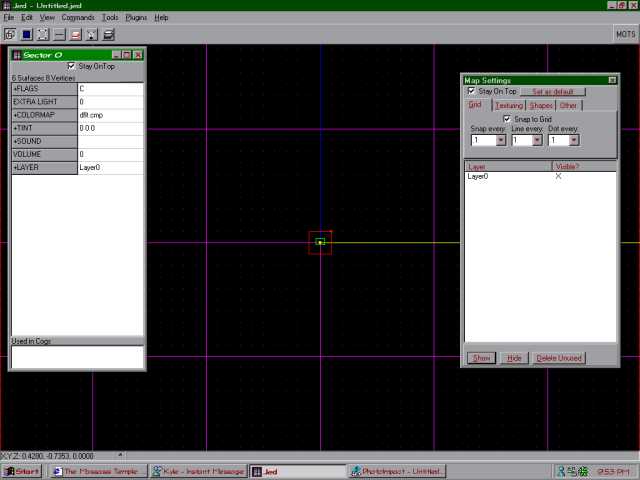
Task: Open the View menu
Action: pos(47,18)
